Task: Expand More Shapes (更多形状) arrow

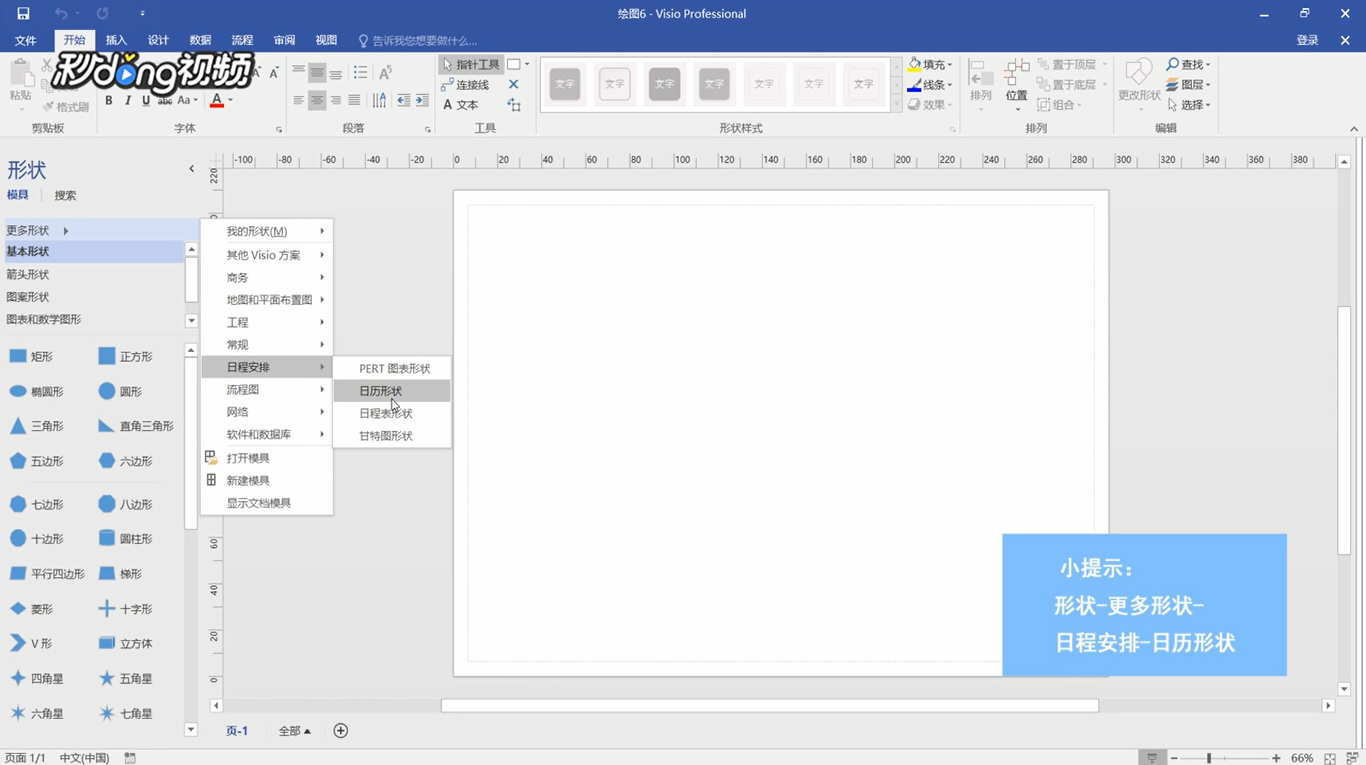Action: click(66, 231)
